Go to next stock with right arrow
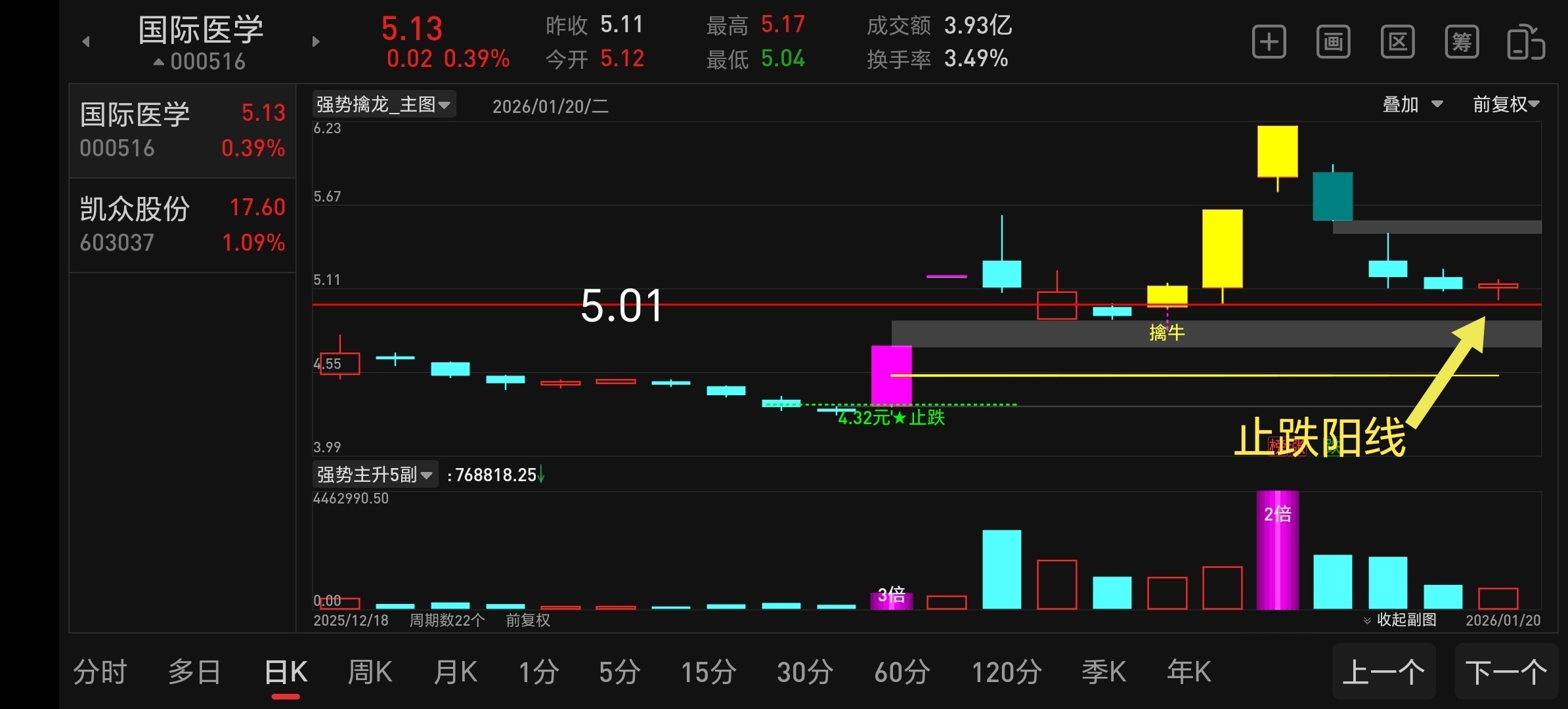The image size is (1568, 709). pos(316,42)
